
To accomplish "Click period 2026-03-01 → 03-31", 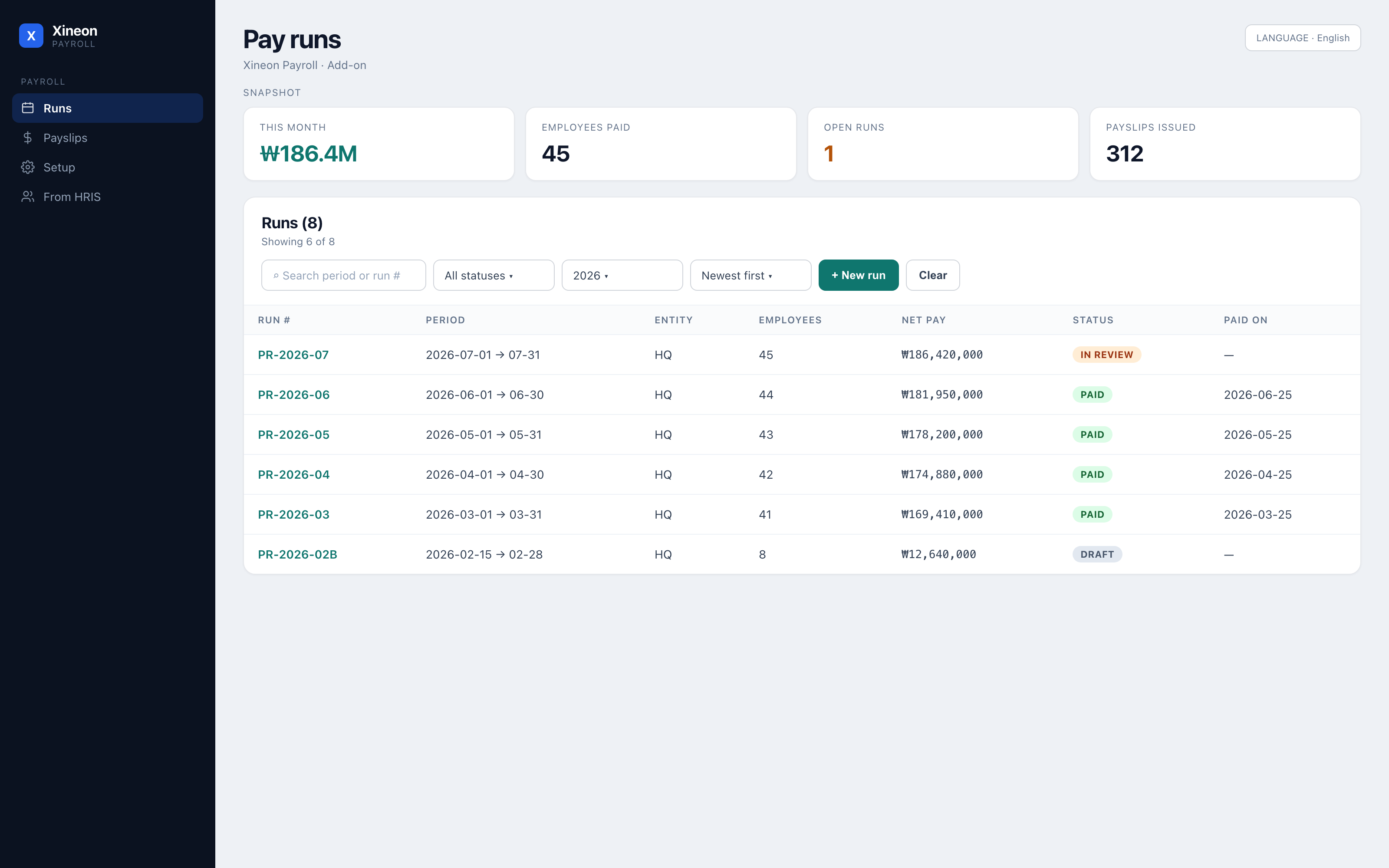I will 483,514.
